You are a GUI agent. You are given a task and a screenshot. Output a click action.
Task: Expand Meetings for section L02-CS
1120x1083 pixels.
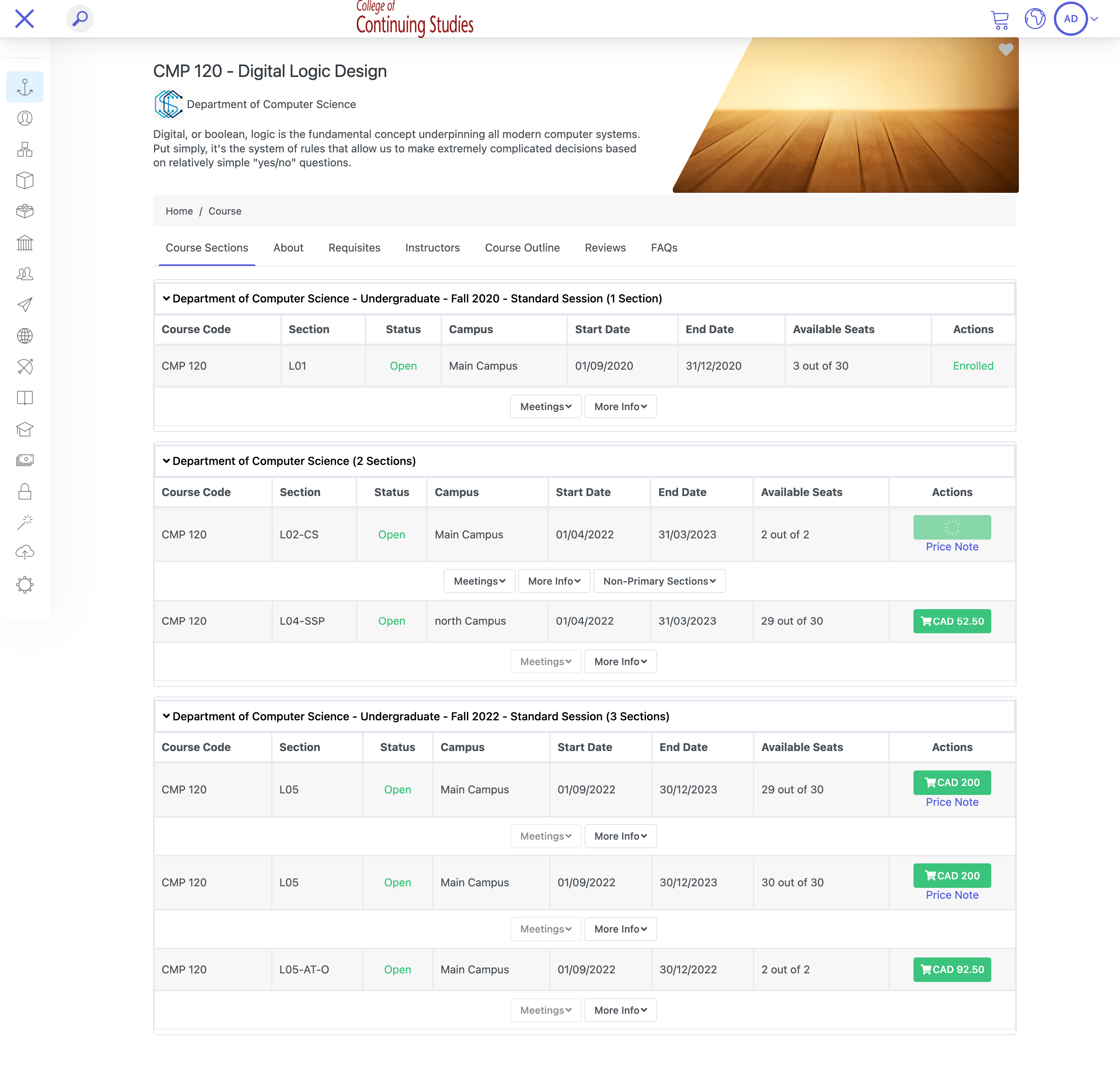click(x=479, y=581)
